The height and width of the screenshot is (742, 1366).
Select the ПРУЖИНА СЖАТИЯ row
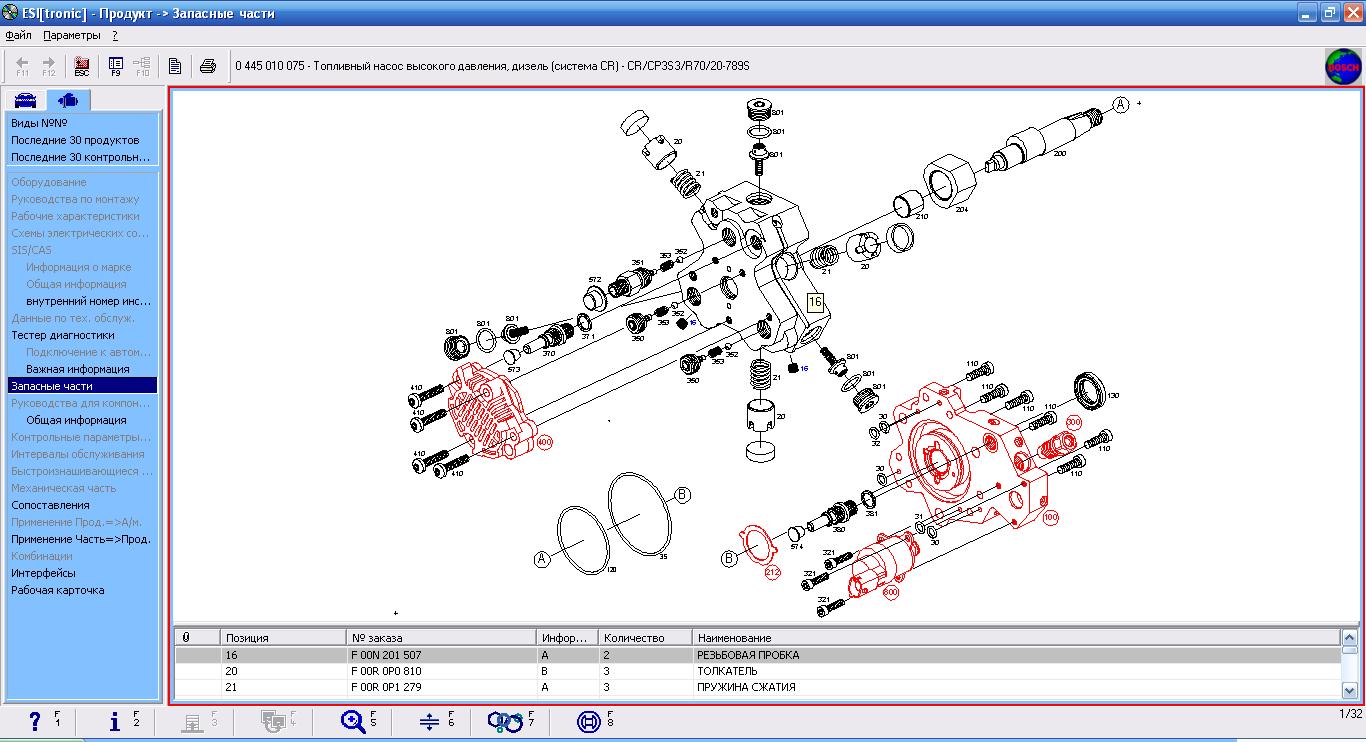tap(757, 687)
